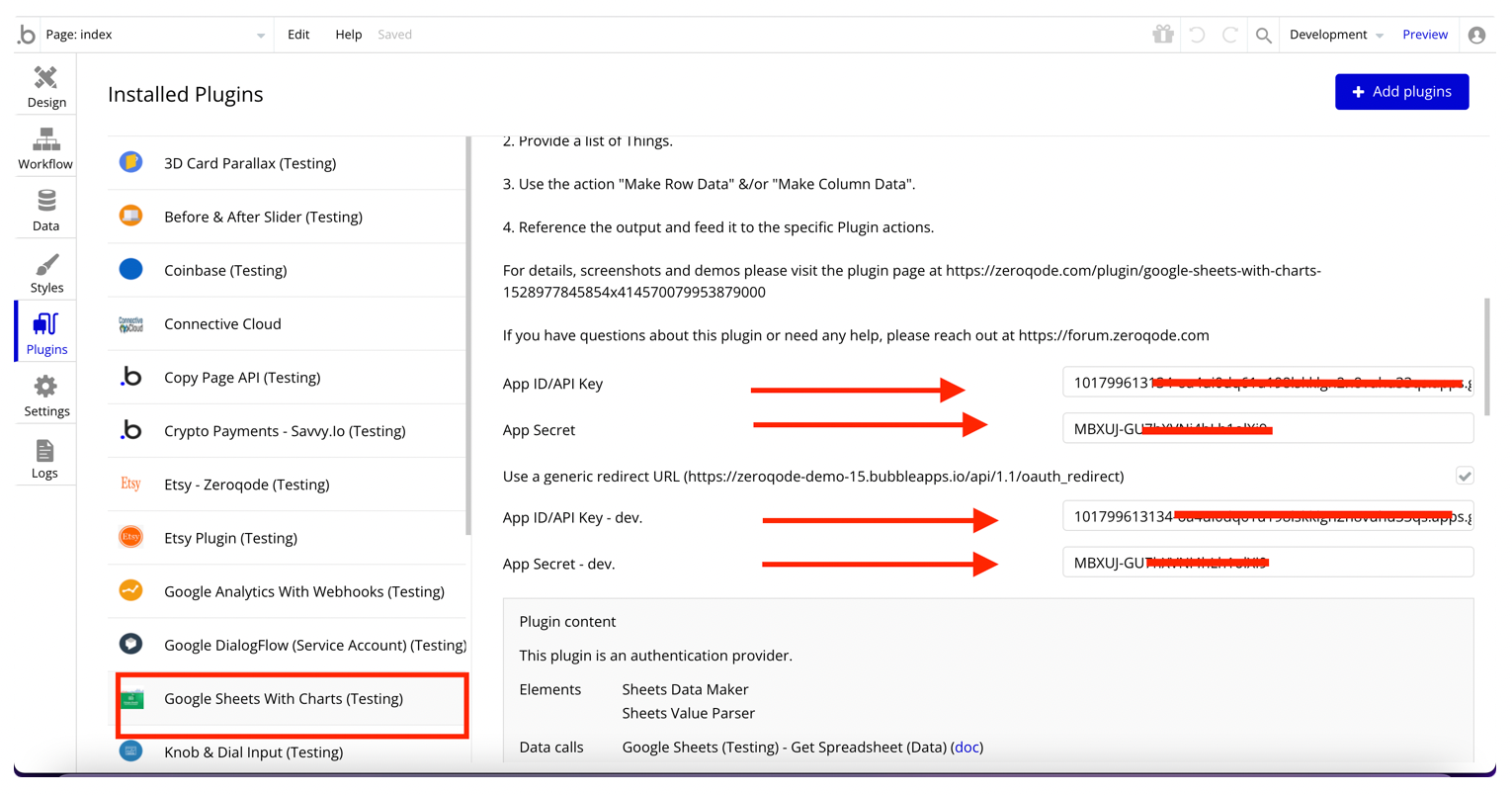The image size is (1512, 795).
Task: Select Etsy Plugin (Testing) entry
Action: tap(287, 537)
